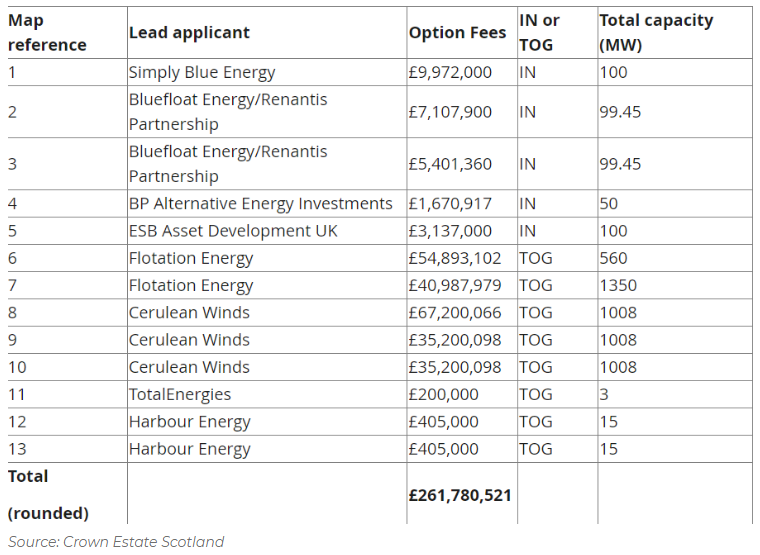This screenshot has width=760, height=555.
Task: Click the 'TotalEnergies' applicant cell
Action: click(180, 394)
